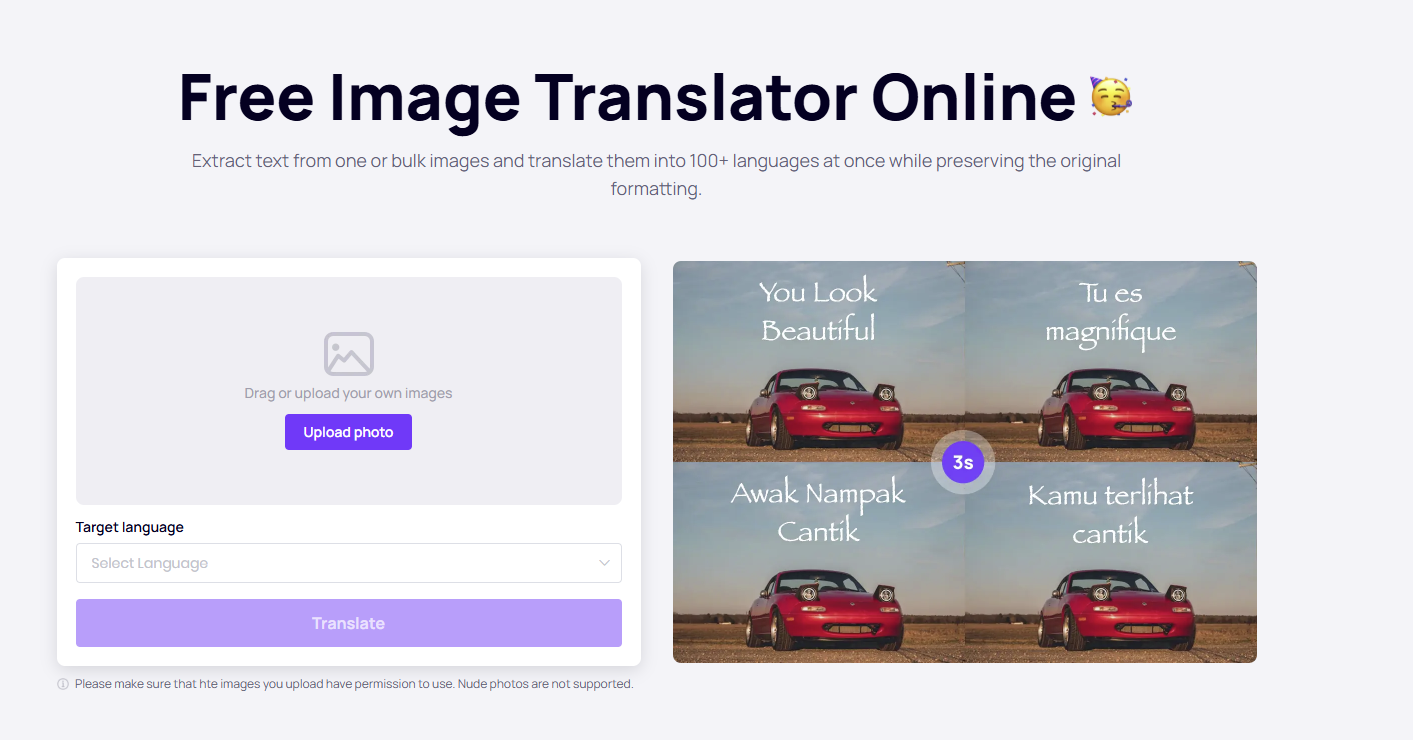Click the "Free Image Translator Online" heading
The image size is (1413, 740).
pos(626,97)
